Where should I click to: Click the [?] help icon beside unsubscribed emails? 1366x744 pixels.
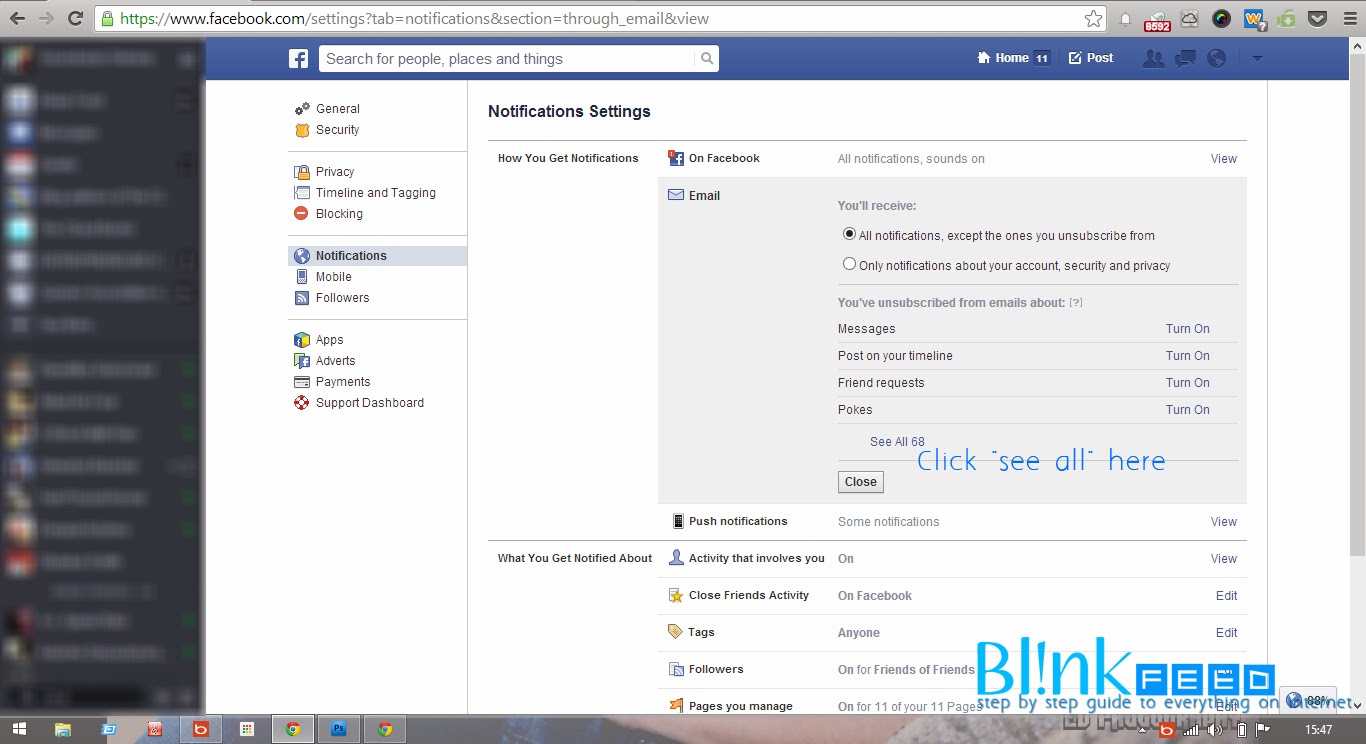1076,303
